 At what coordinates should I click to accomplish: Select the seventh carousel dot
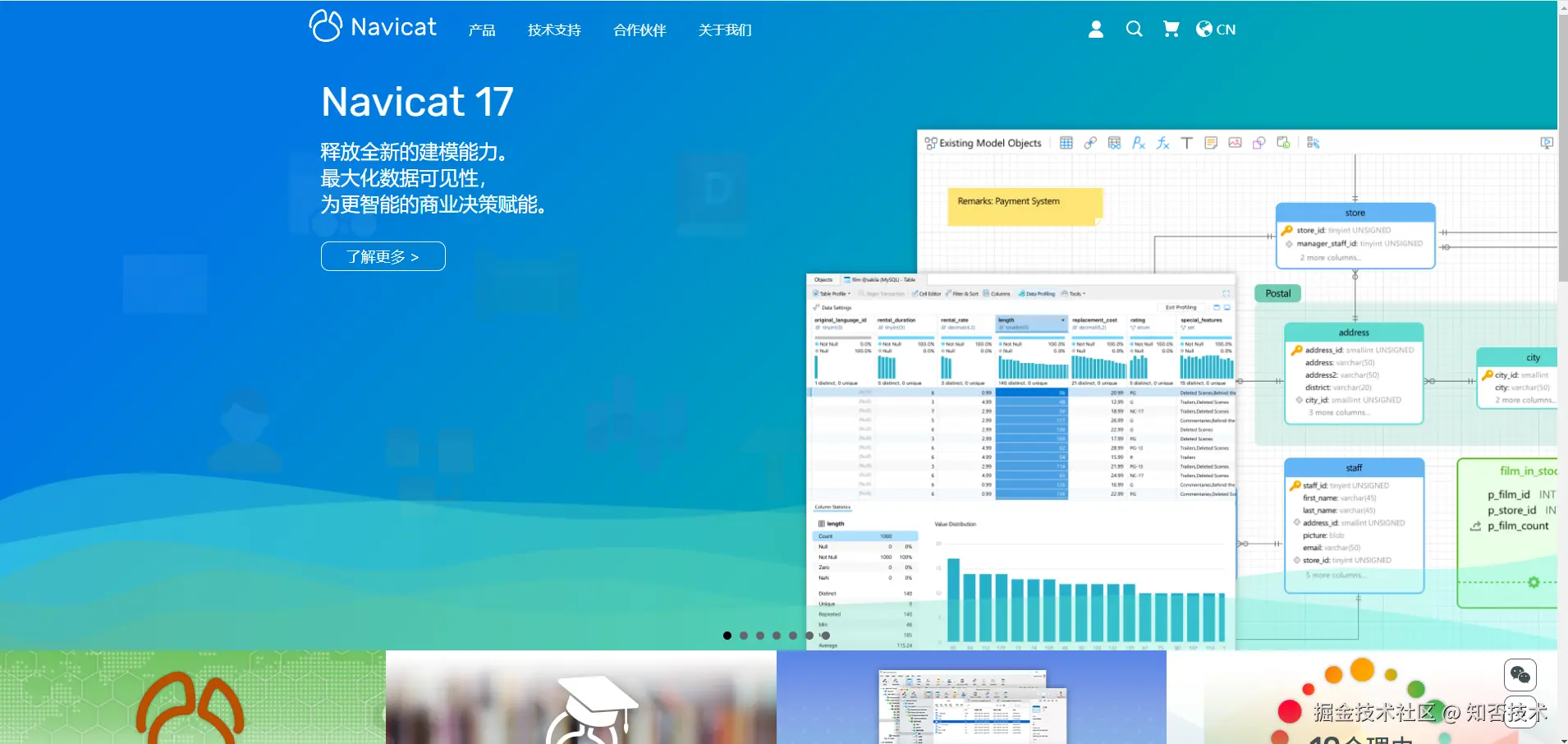826,636
